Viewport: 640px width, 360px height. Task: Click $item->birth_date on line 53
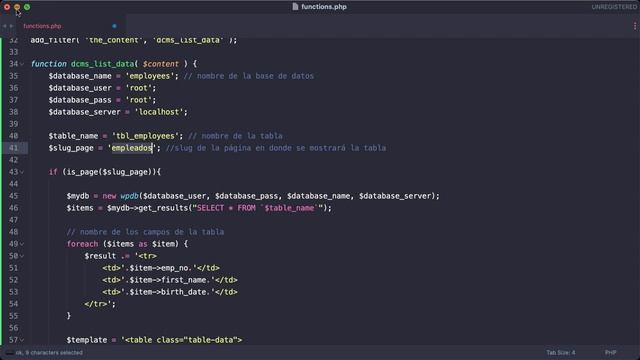pos(169,292)
